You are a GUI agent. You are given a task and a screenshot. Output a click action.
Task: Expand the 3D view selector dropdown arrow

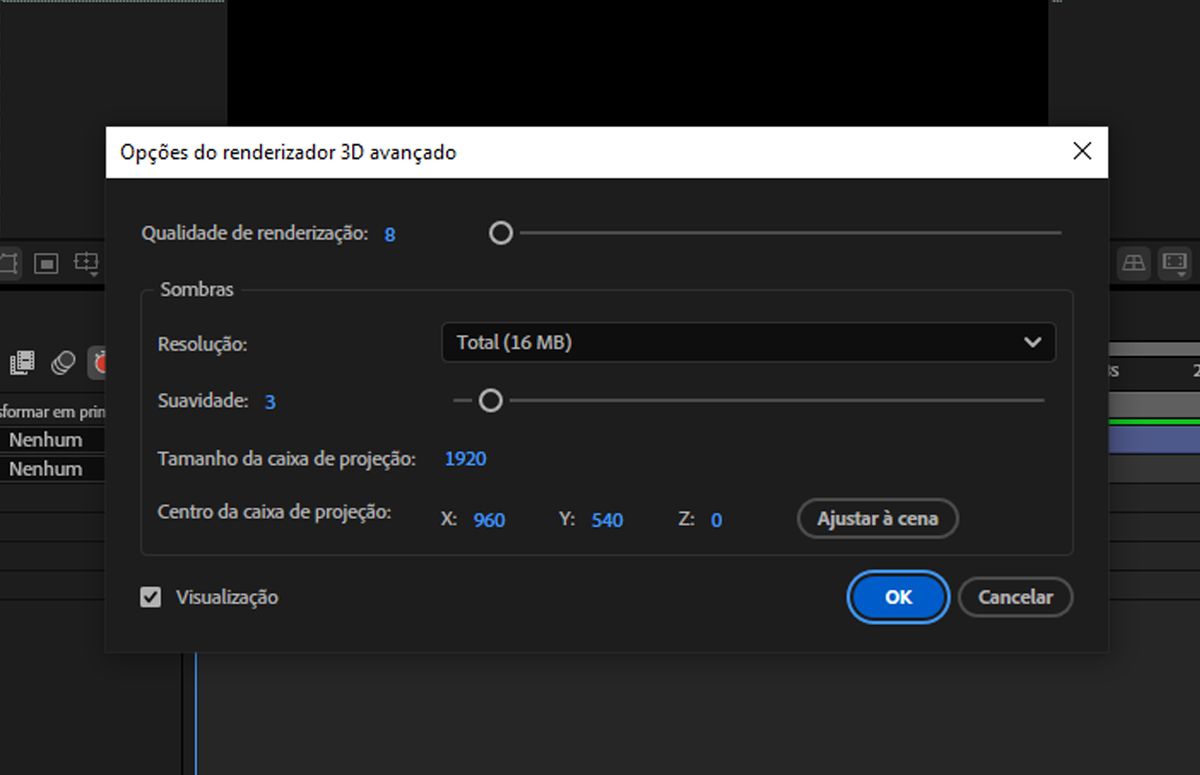pyautogui.click(x=1181, y=274)
